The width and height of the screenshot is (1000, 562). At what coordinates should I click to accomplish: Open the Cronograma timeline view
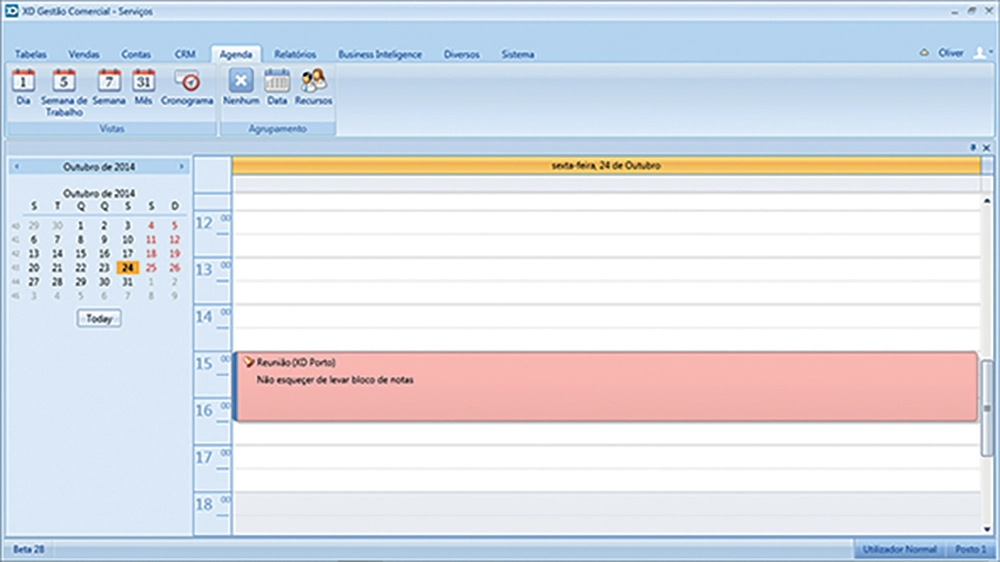point(187,88)
